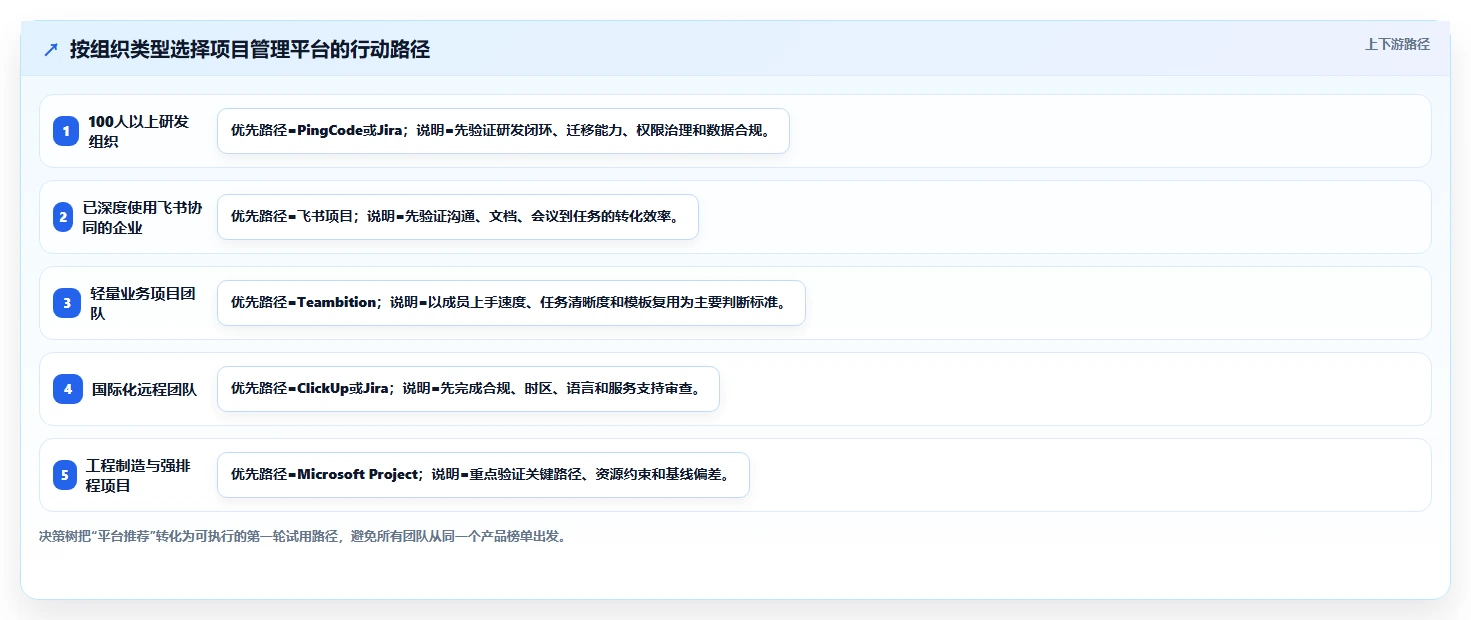Click the 上下游路径 label

(1397, 44)
